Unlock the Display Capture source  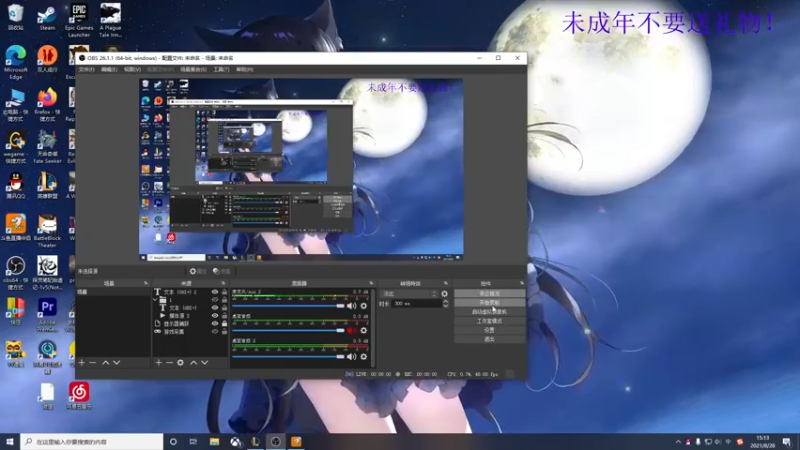(x=224, y=323)
